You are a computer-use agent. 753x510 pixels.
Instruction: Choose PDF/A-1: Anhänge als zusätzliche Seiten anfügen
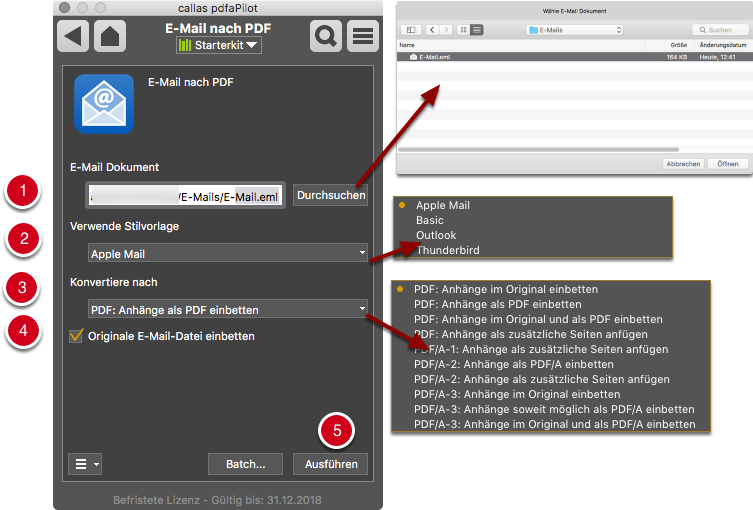550,349
